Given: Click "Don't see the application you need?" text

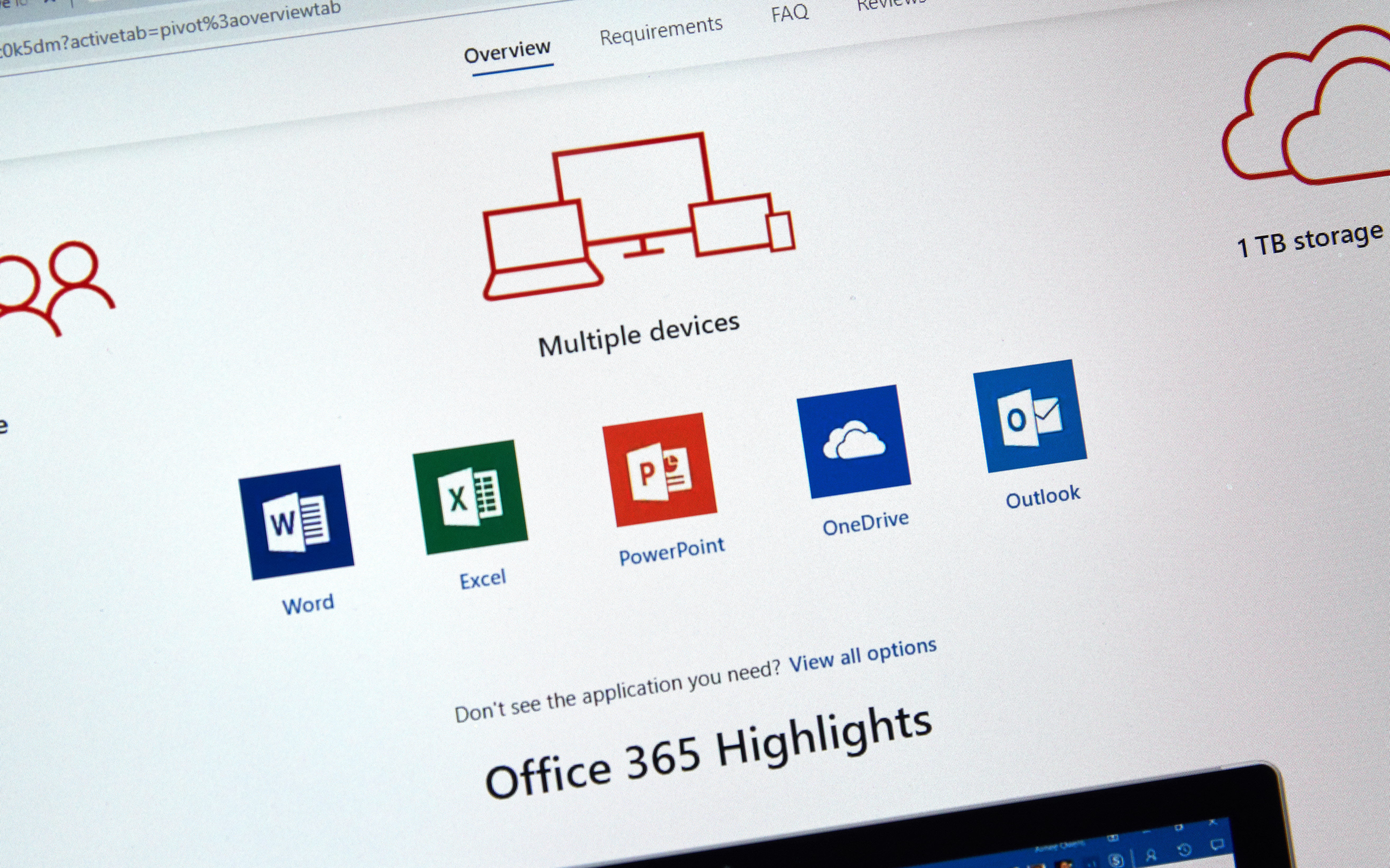Looking at the screenshot, I should tap(618, 691).
